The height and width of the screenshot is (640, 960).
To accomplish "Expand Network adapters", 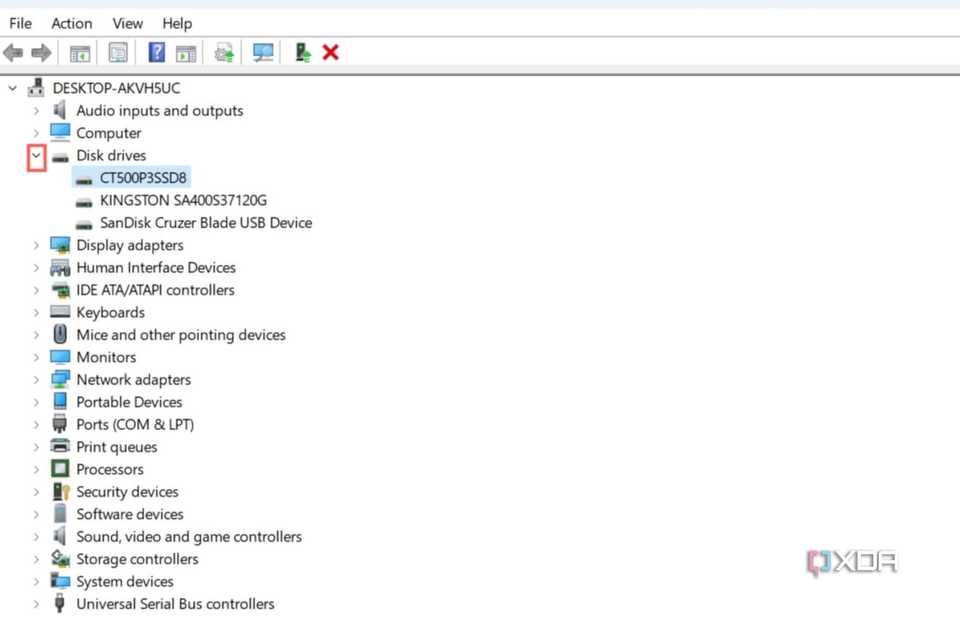I will click(x=36, y=380).
